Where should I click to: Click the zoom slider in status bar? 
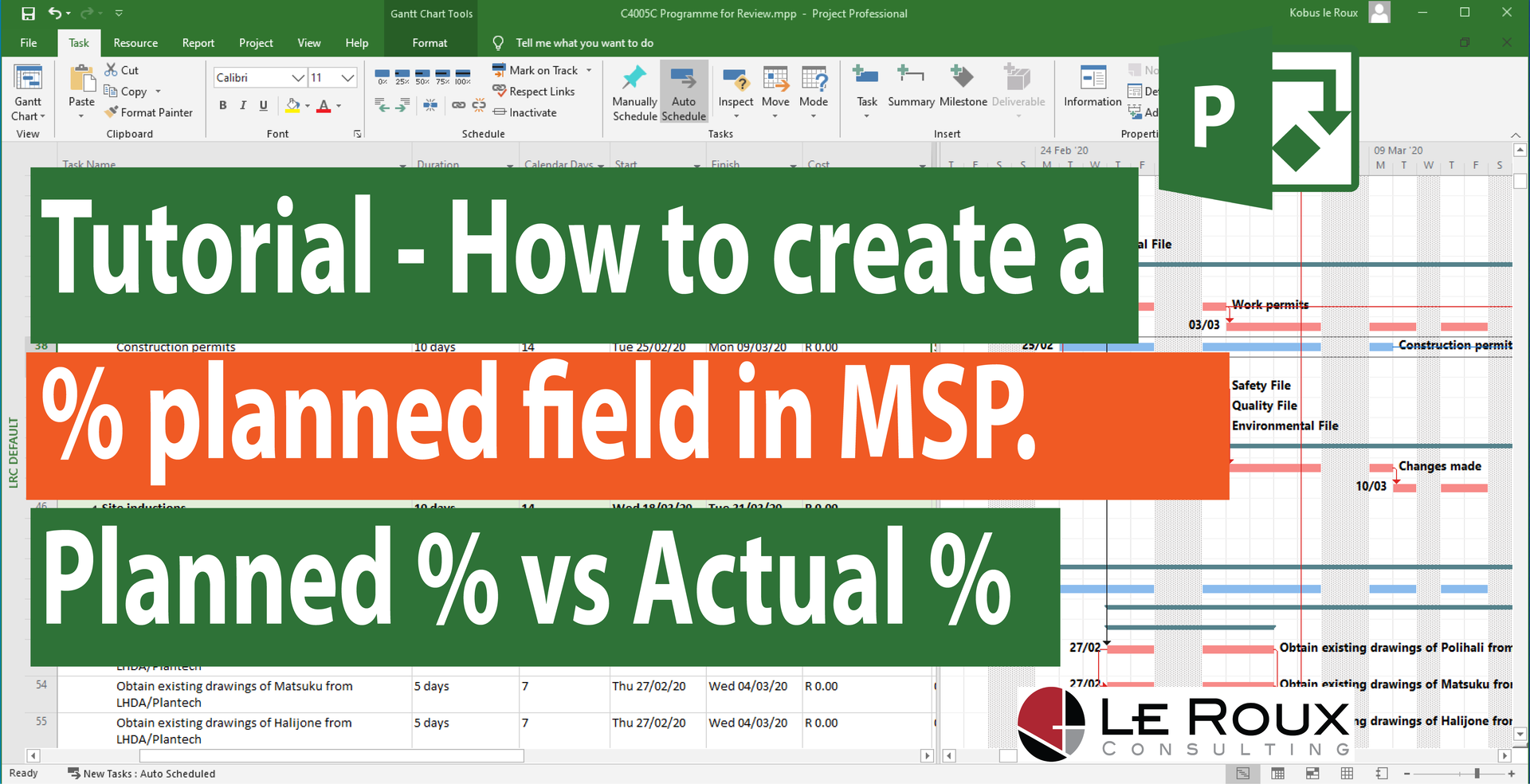pos(1477,774)
